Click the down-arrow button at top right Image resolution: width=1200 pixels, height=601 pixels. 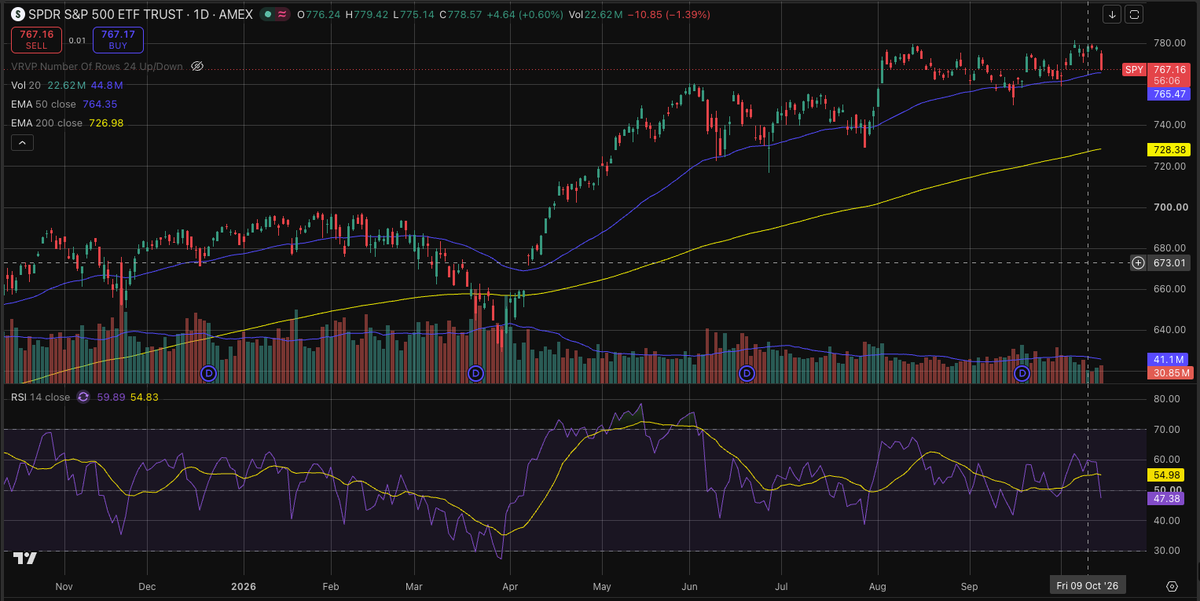coord(1113,14)
